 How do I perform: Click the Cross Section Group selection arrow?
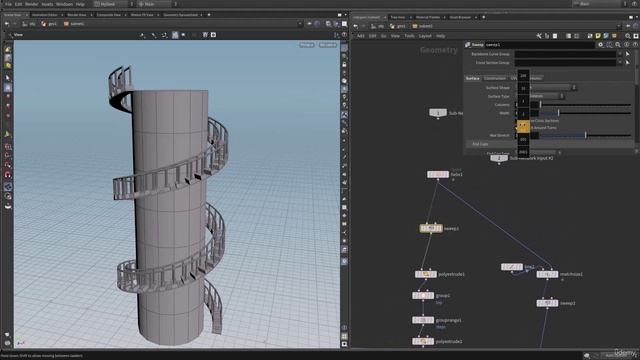(628, 63)
